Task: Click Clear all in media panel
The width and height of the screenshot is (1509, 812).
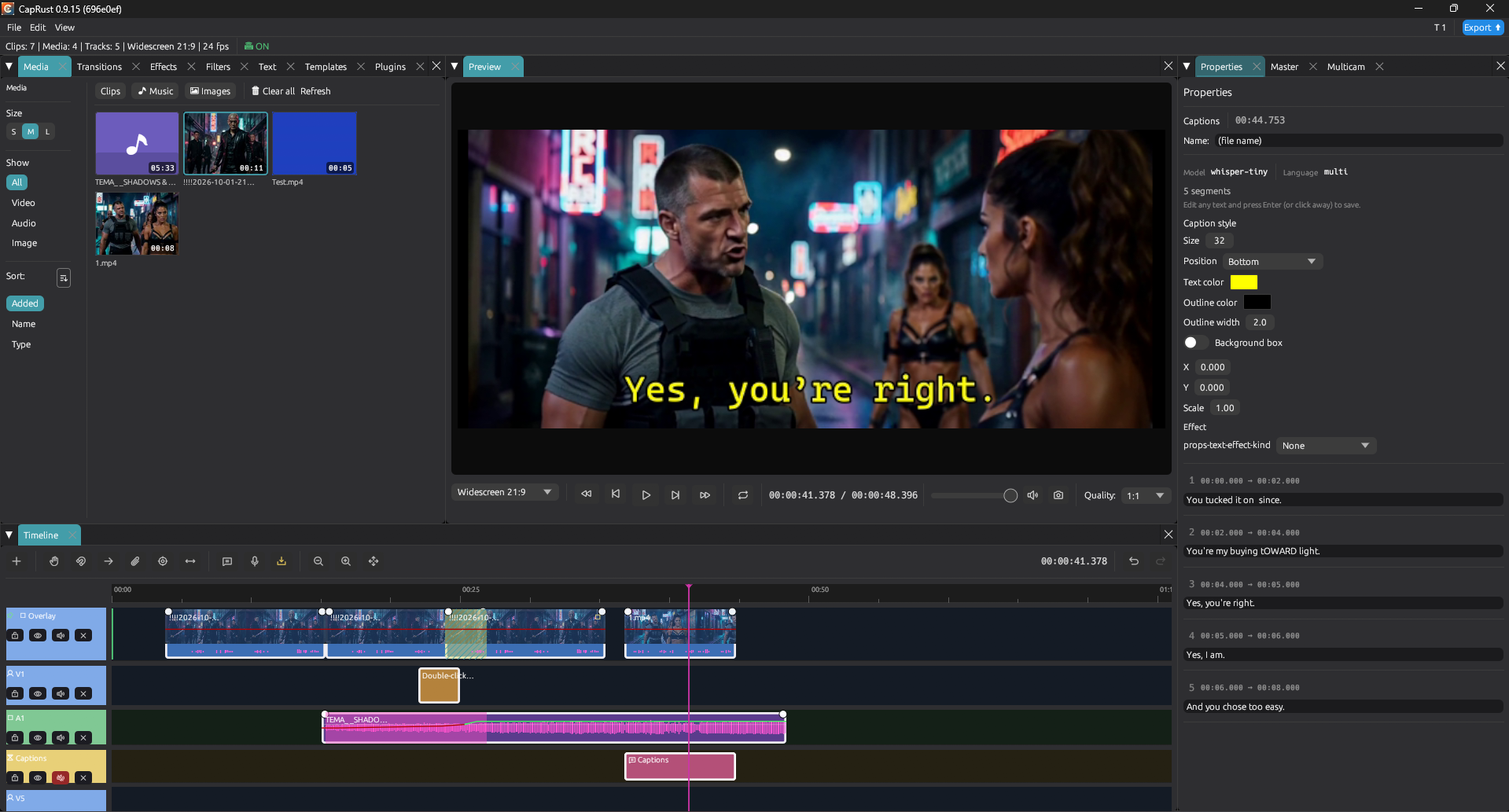Action: (273, 91)
